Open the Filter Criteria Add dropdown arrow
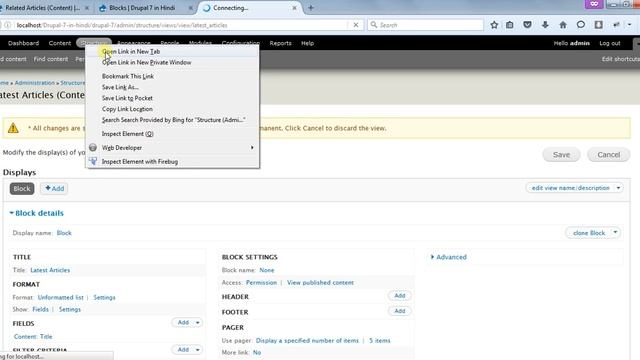The height and width of the screenshot is (360, 640). tap(198, 350)
